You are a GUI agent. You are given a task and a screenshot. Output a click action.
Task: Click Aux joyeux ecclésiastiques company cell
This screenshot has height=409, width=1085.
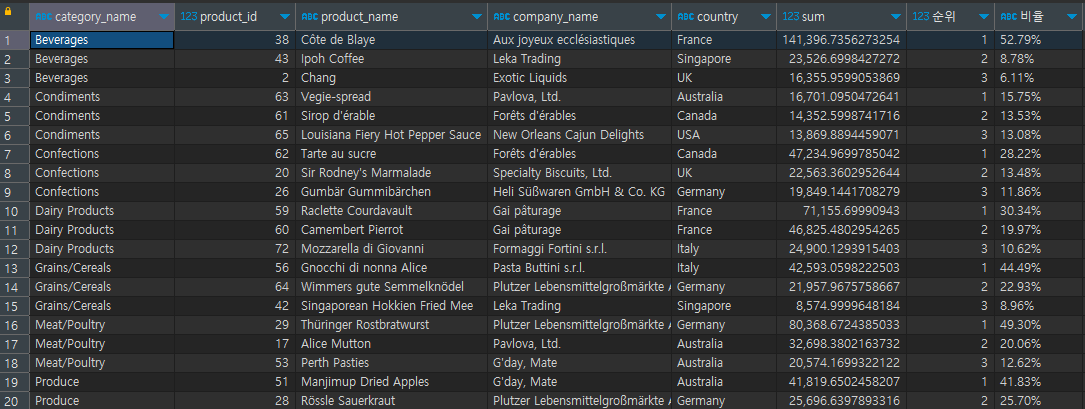[x=579, y=40]
